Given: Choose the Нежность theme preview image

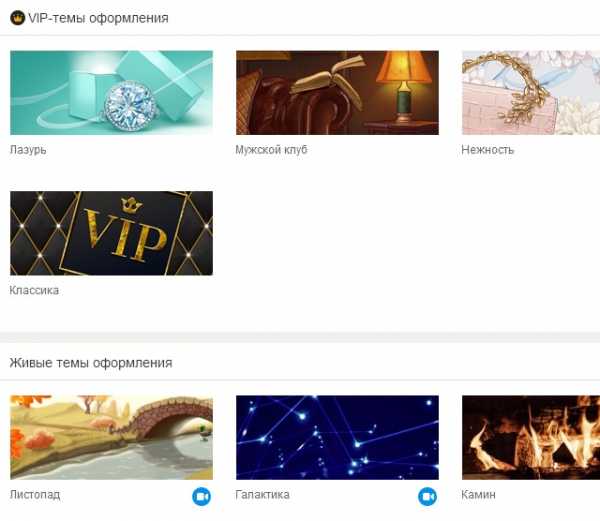Looking at the screenshot, I should 531,93.
